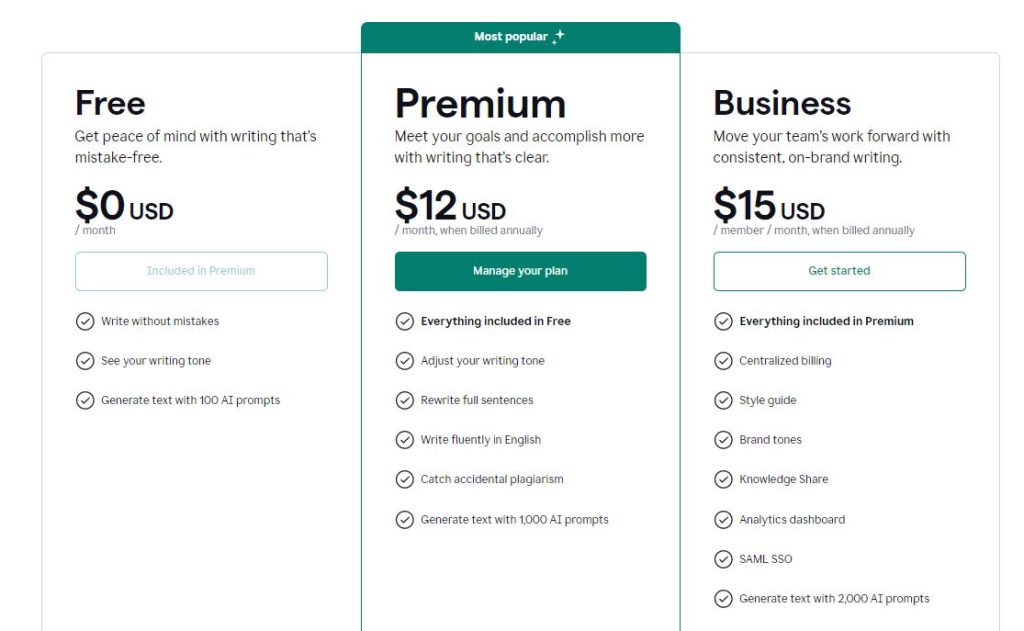Click check icon beside SAML SSO

(x=723, y=559)
